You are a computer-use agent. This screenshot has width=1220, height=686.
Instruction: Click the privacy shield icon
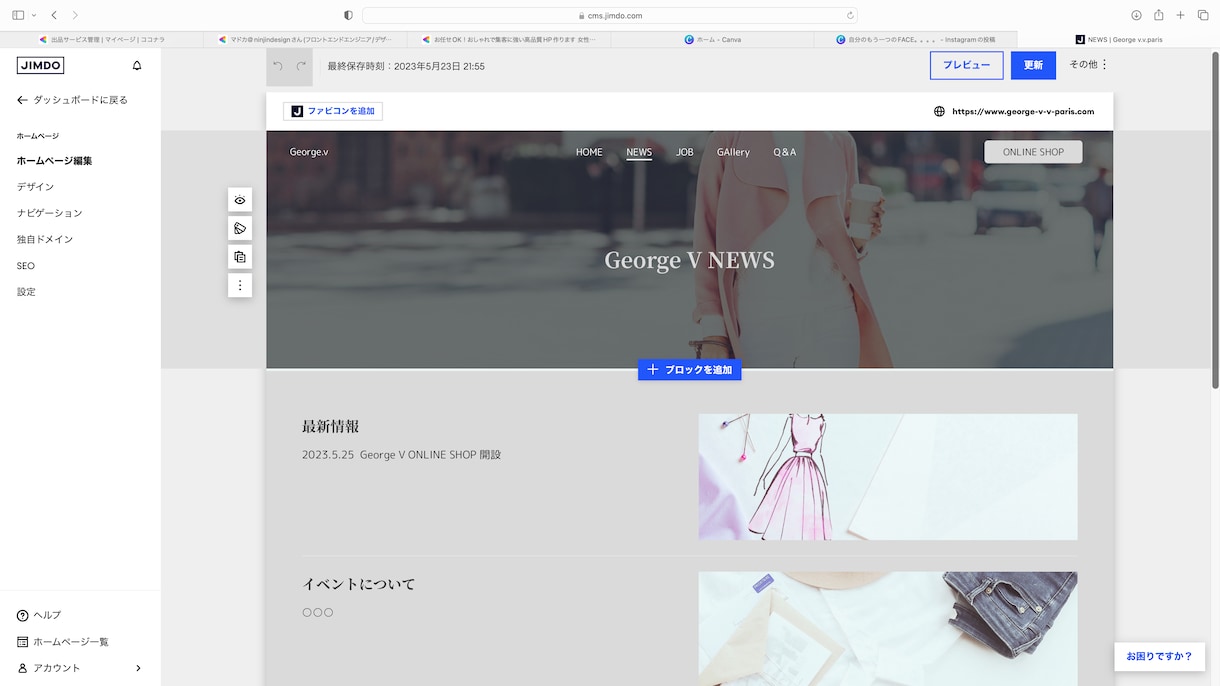(x=348, y=15)
